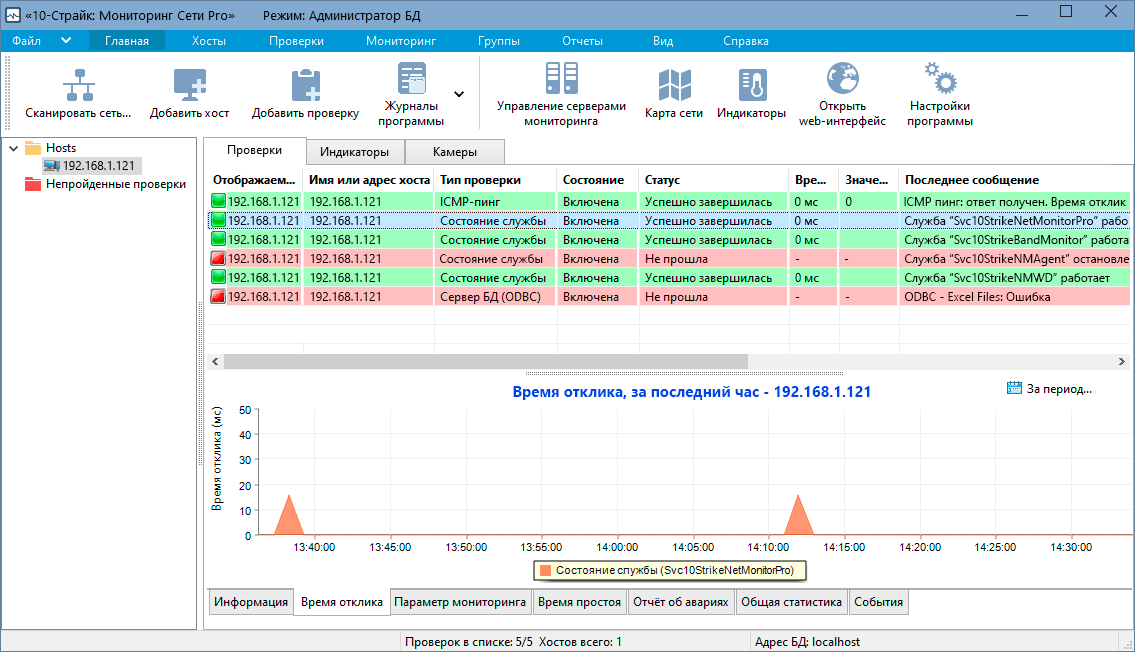Click the Add check icon
The width and height of the screenshot is (1135, 652).
(x=305, y=85)
